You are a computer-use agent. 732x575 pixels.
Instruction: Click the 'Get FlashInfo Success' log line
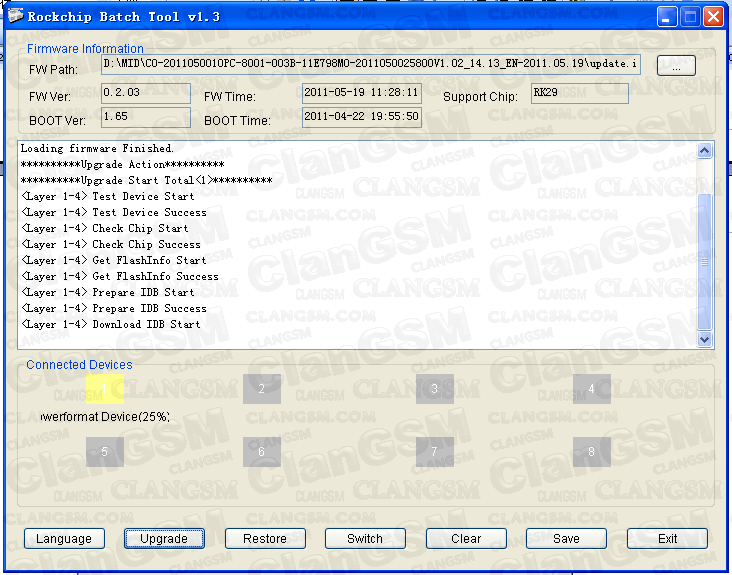(120, 276)
